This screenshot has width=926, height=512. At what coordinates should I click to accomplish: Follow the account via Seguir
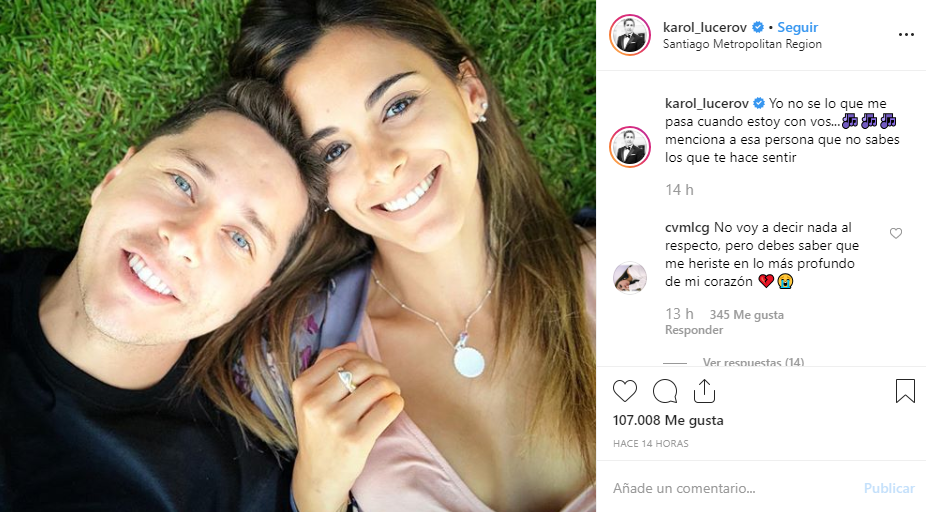[797, 27]
